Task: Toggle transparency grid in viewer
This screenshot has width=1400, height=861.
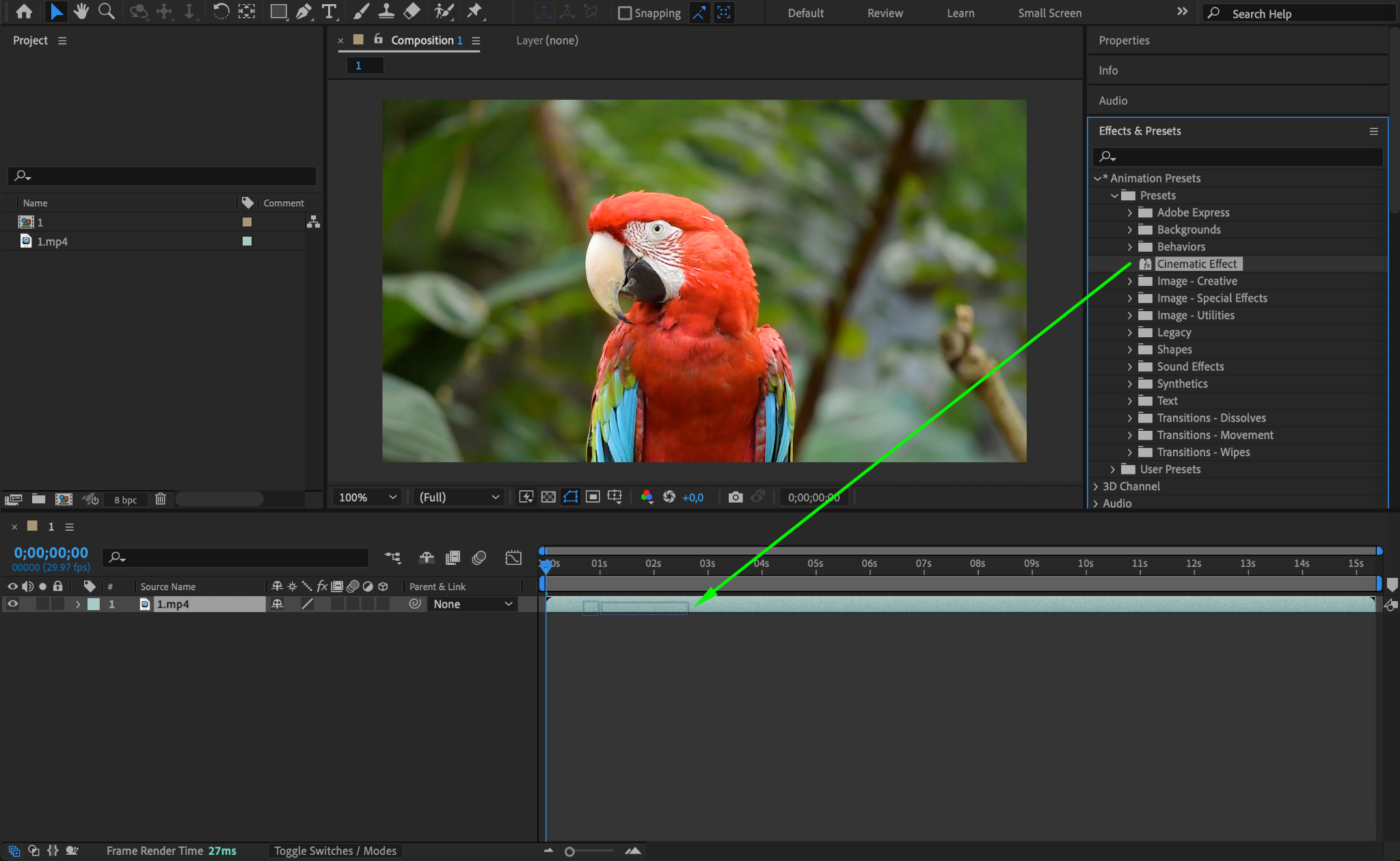Action: 548,497
